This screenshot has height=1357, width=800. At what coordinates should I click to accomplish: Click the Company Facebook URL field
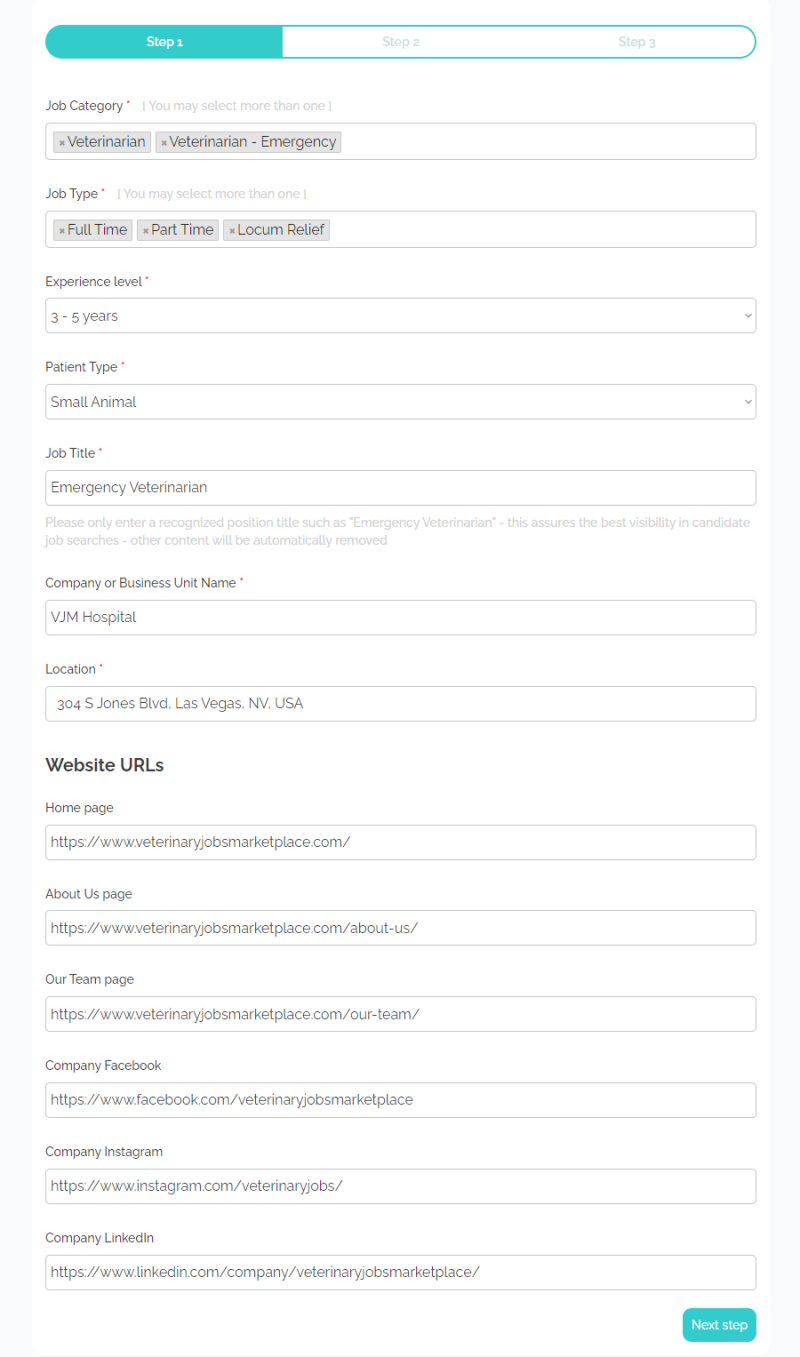click(x=400, y=1100)
